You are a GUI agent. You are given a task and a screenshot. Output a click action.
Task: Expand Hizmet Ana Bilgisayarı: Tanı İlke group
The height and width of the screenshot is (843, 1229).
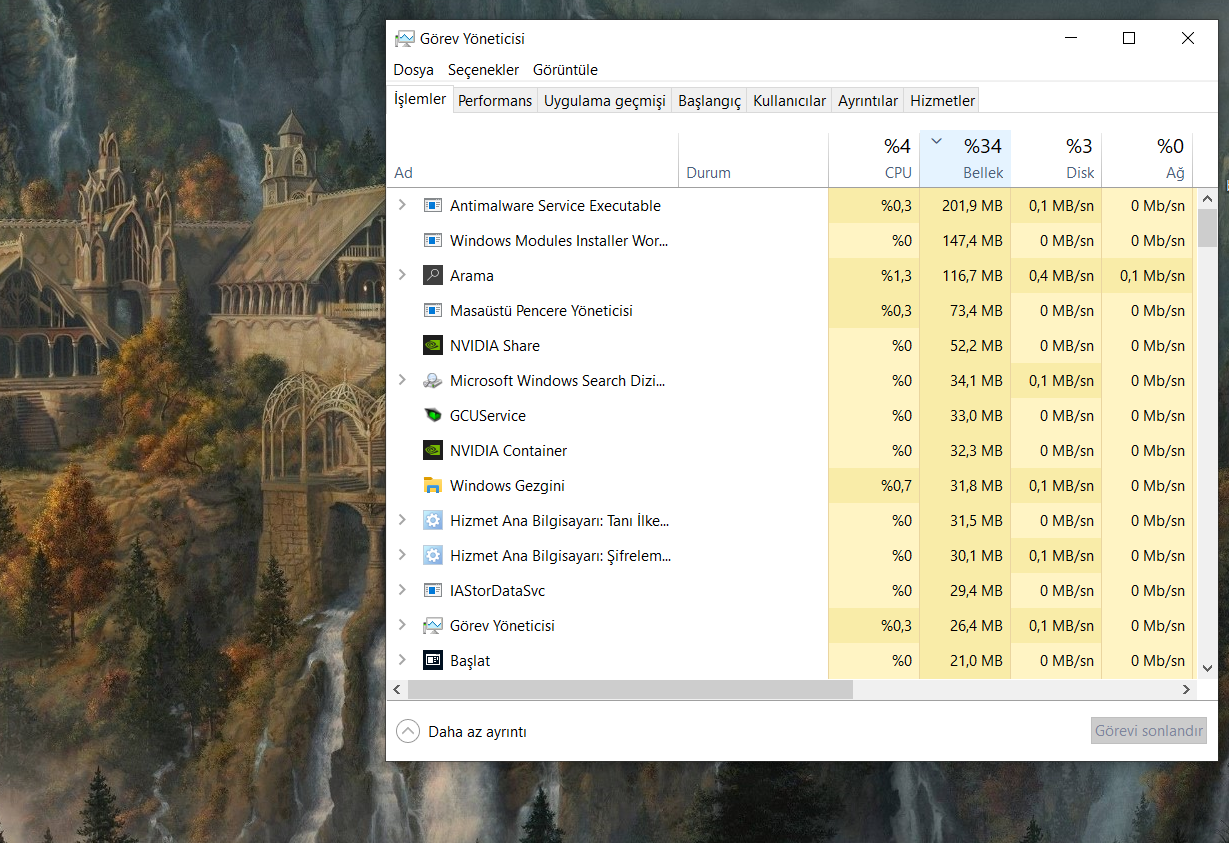pos(402,520)
